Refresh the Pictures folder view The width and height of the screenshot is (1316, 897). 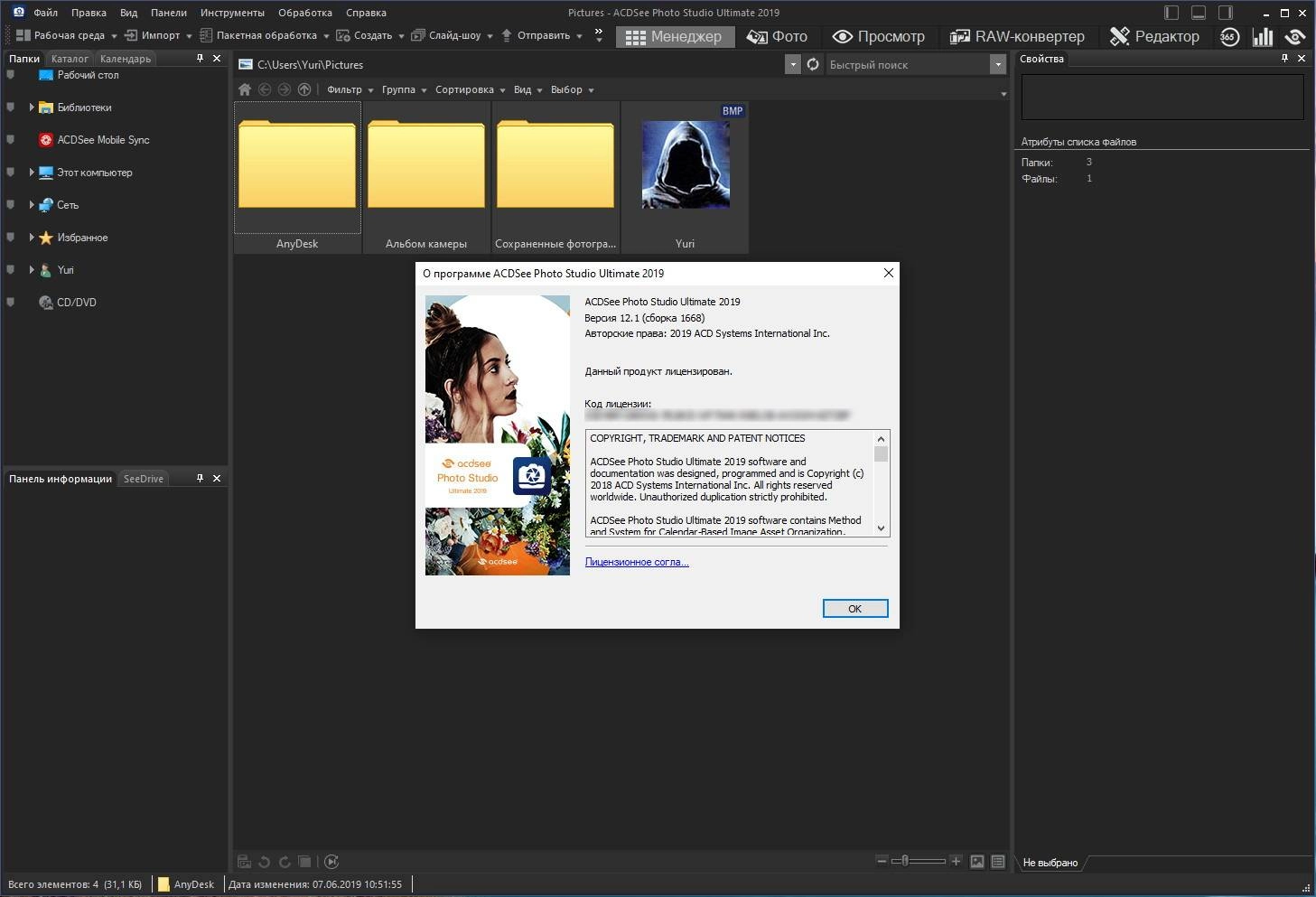813,64
